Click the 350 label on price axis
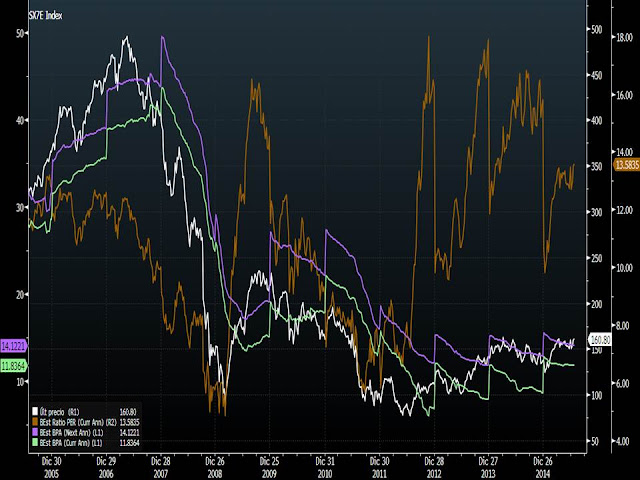Viewport: 640px width, 480px height. 596,167
